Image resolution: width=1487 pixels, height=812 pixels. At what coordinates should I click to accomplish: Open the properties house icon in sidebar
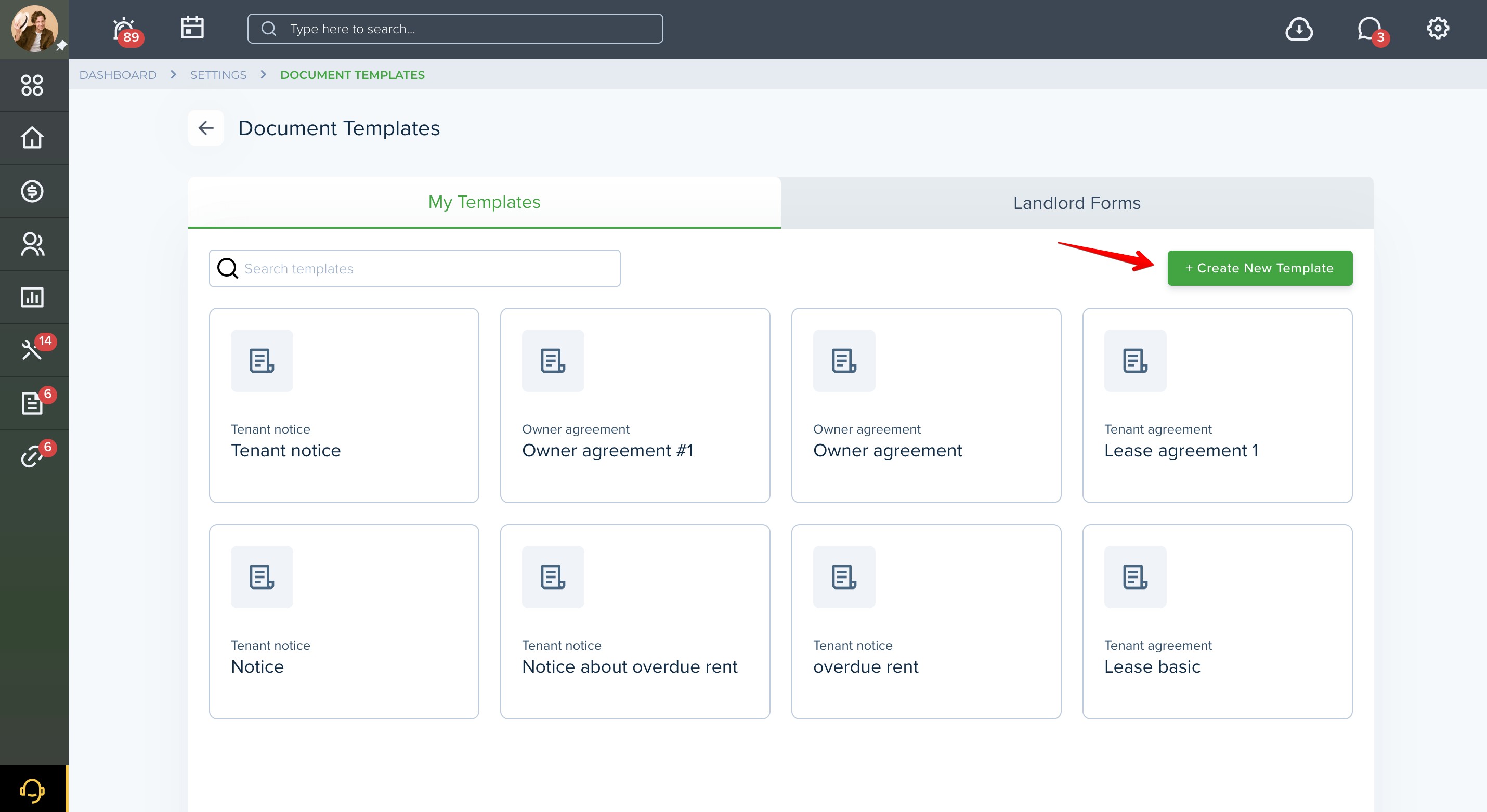pos(32,137)
